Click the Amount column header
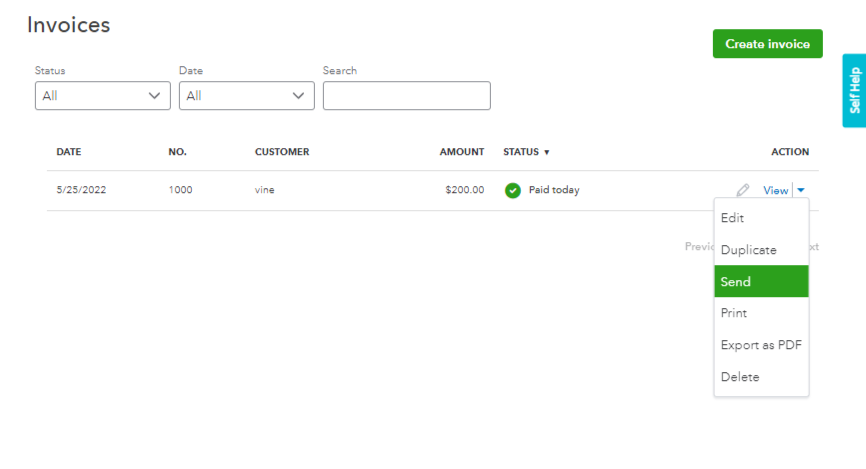The height and width of the screenshot is (469, 866). (x=462, y=152)
